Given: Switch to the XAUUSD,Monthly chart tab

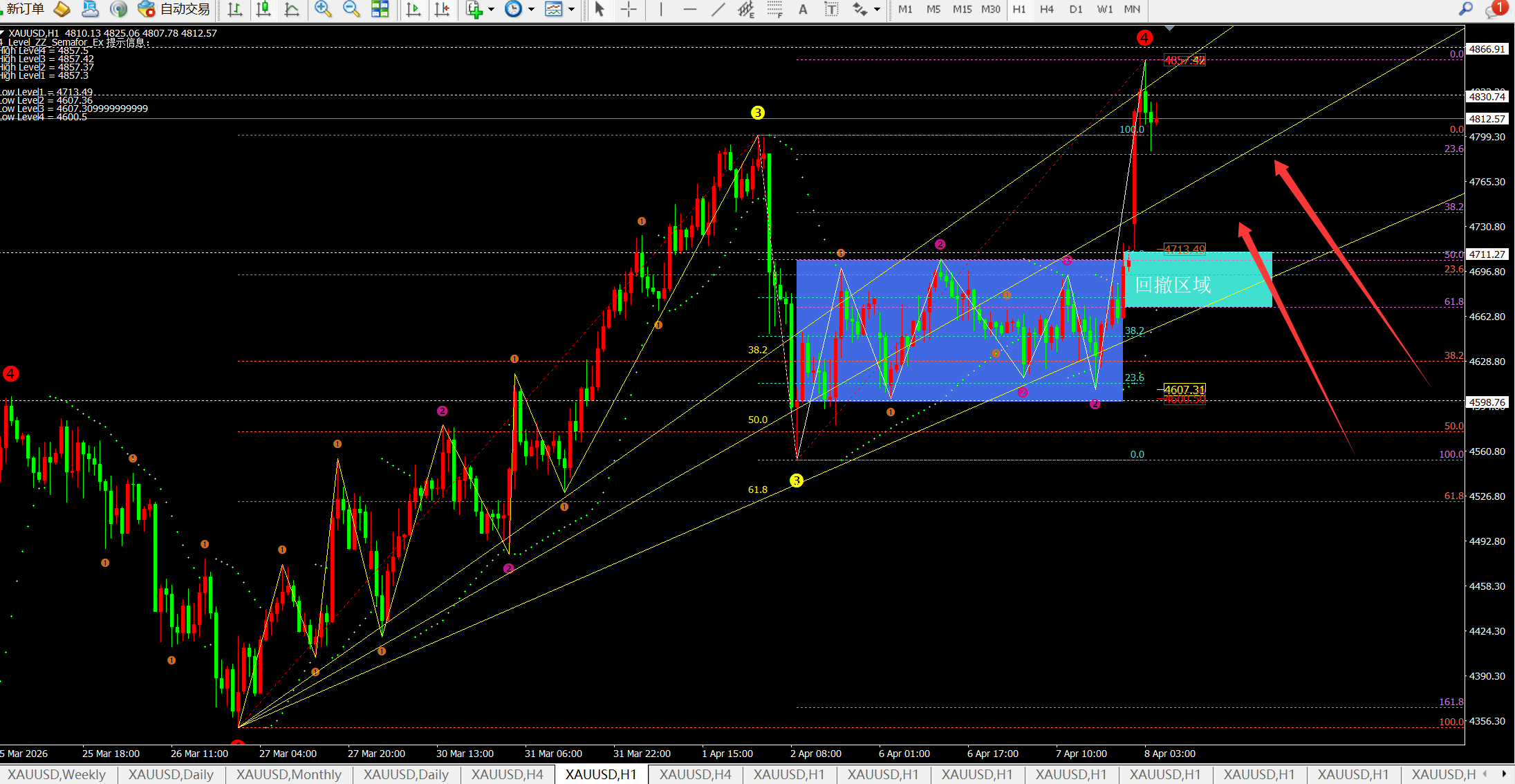Looking at the screenshot, I should [288, 774].
